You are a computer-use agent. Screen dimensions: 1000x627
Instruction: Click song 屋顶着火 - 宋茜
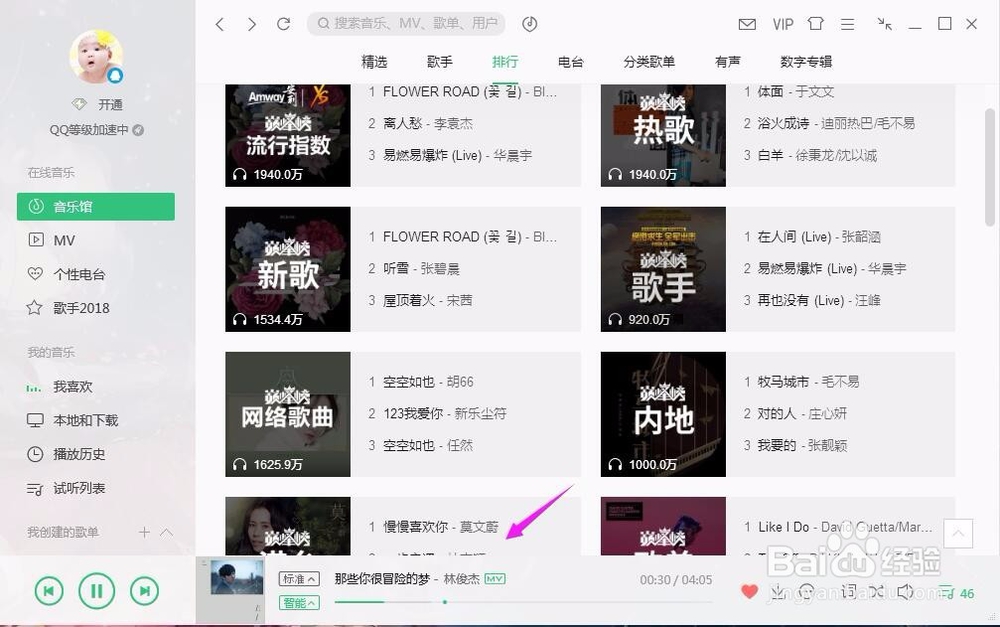(427, 300)
